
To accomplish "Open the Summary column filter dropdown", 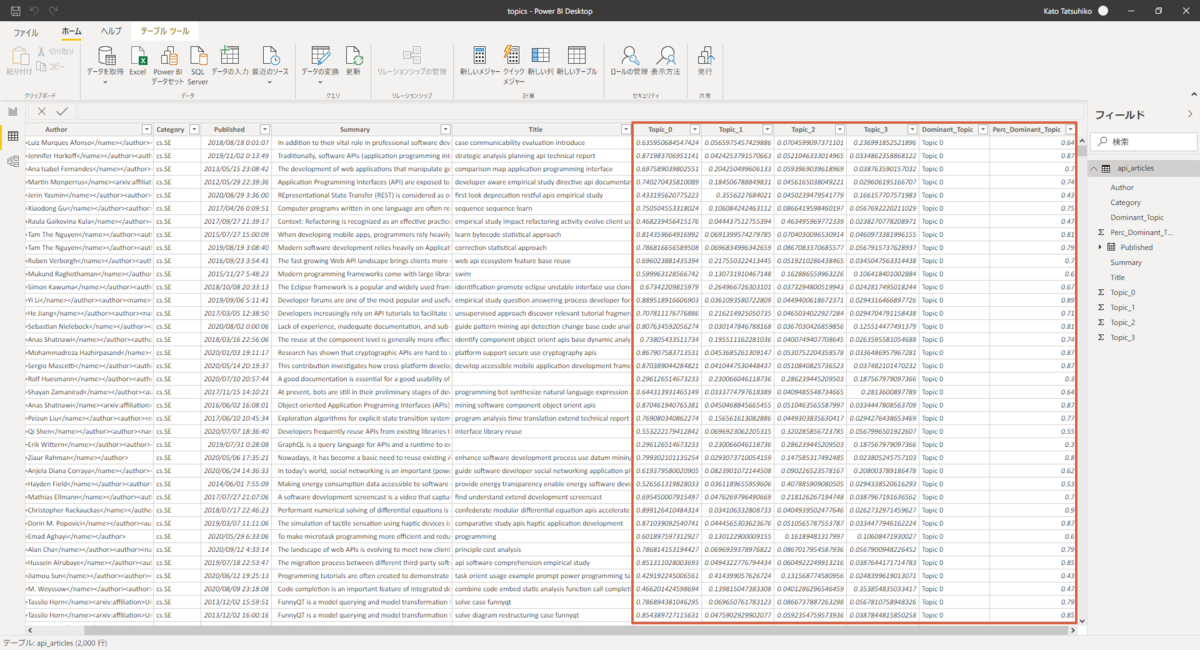I will pyautogui.click(x=443, y=130).
